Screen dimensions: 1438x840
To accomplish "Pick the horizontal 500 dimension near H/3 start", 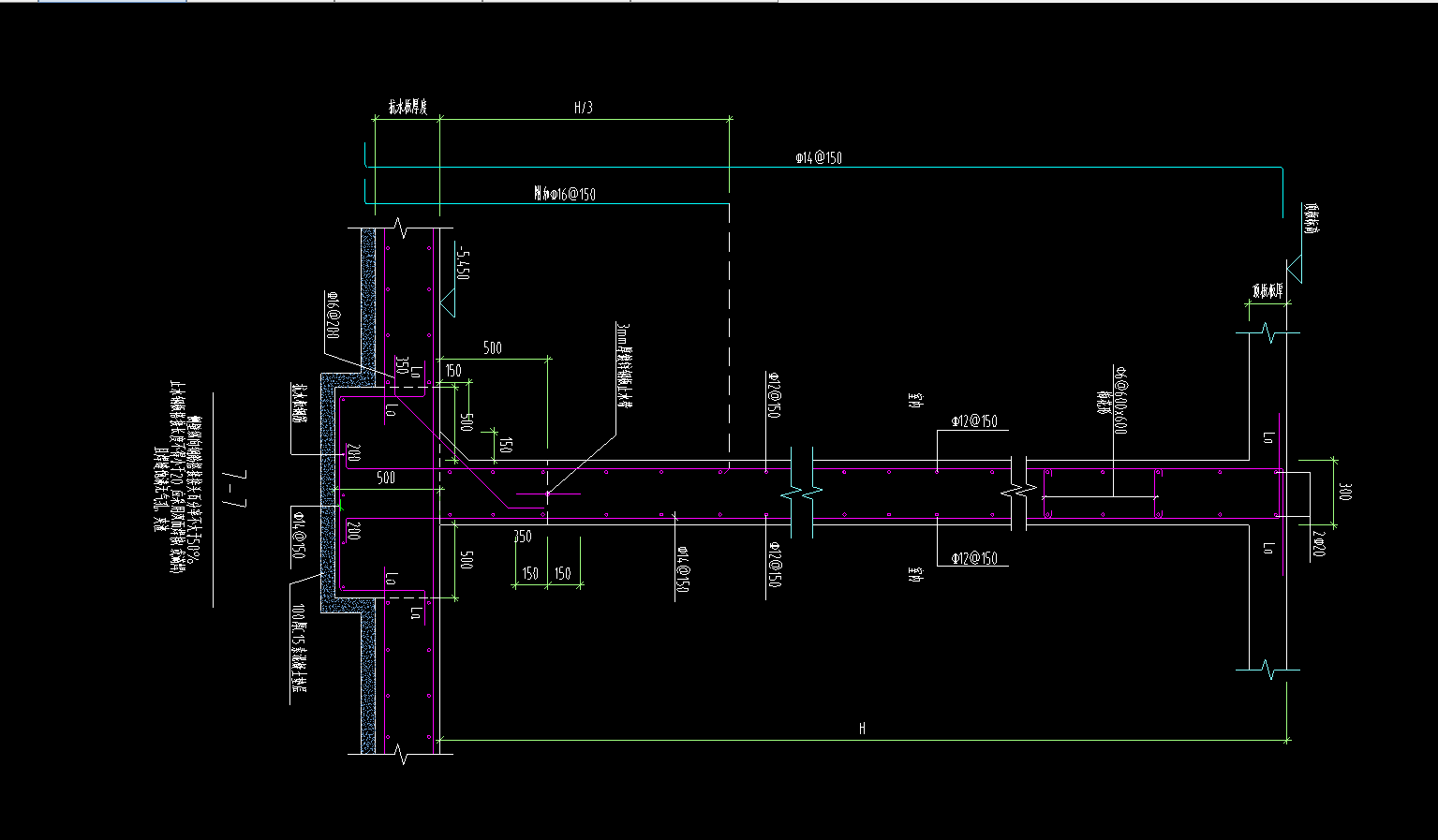I will click(x=492, y=347).
